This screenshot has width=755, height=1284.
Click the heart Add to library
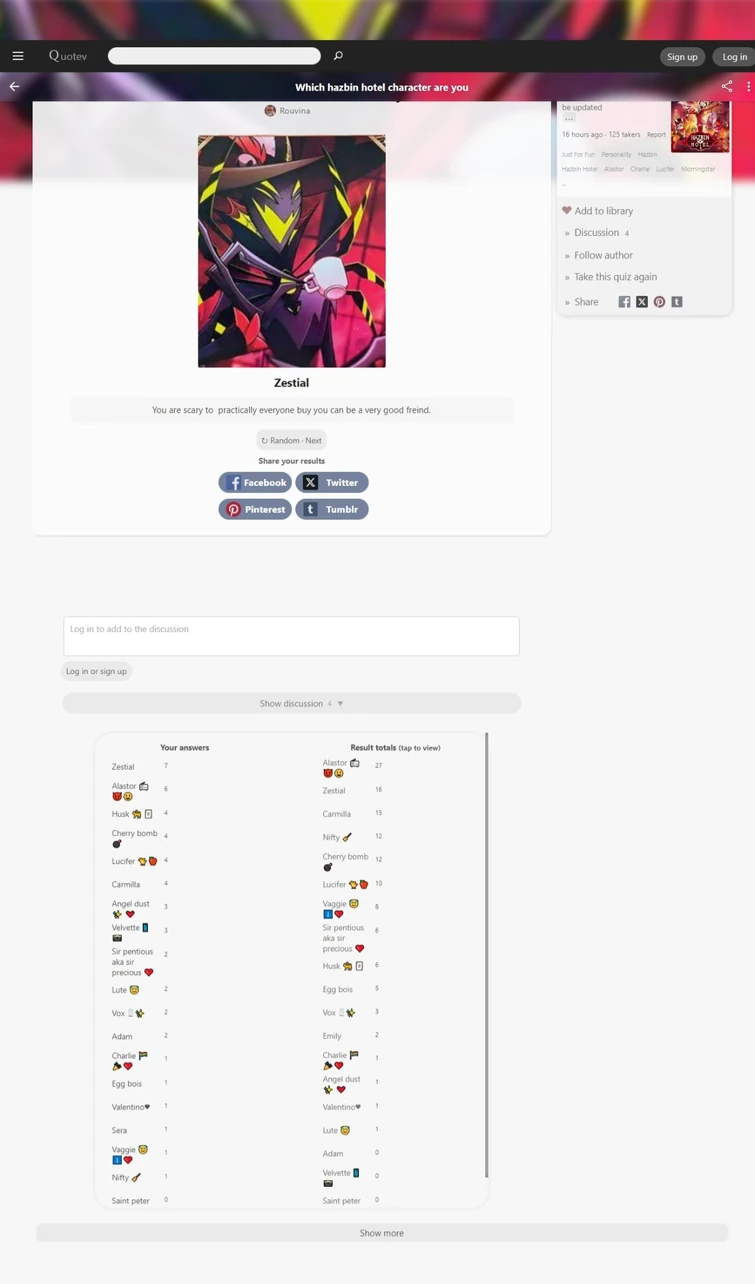(597, 211)
